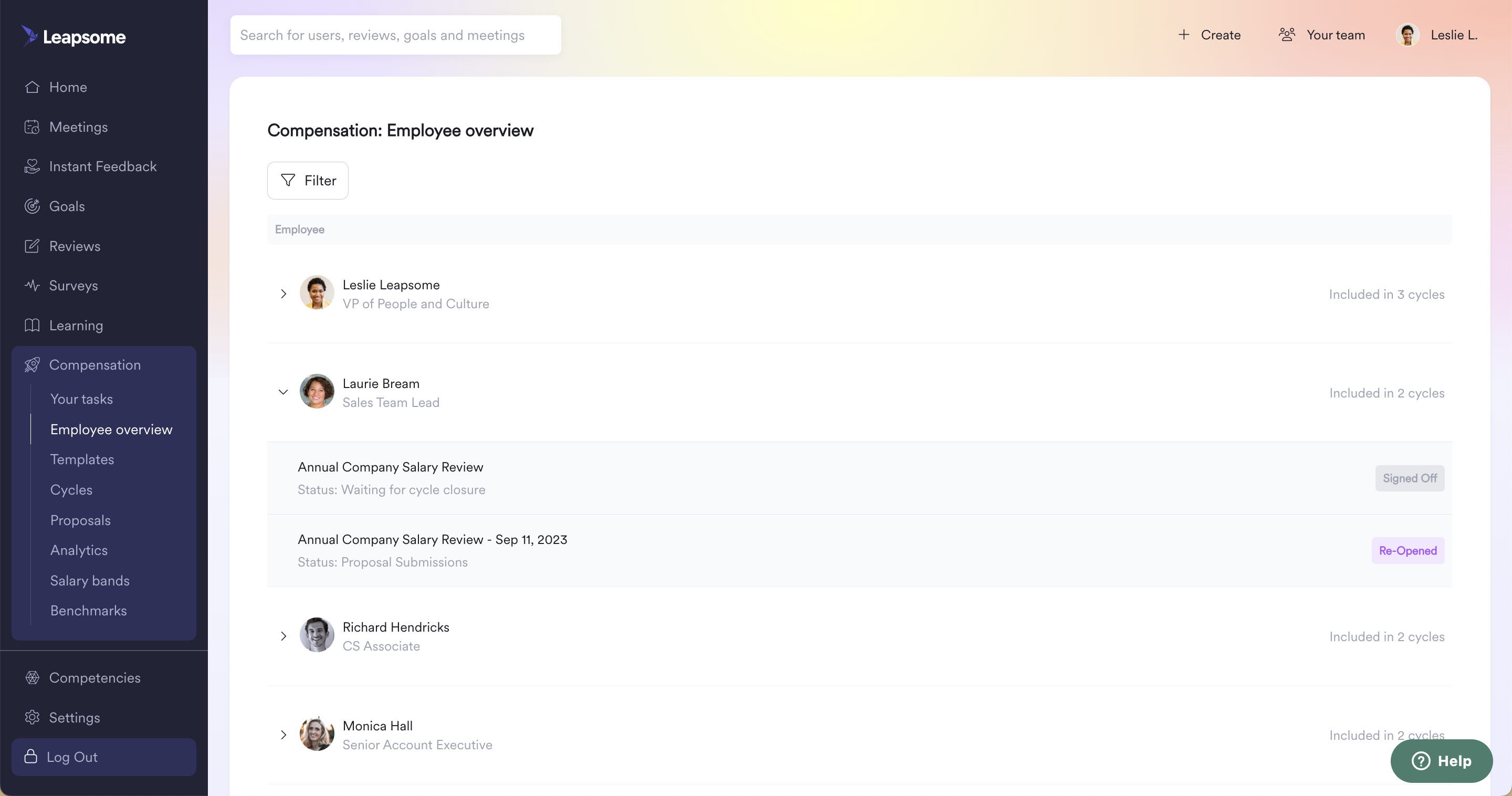This screenshot has width=1512, height=796.
Task: Search for users, reviews, goals
Action: tap(396, 34)
